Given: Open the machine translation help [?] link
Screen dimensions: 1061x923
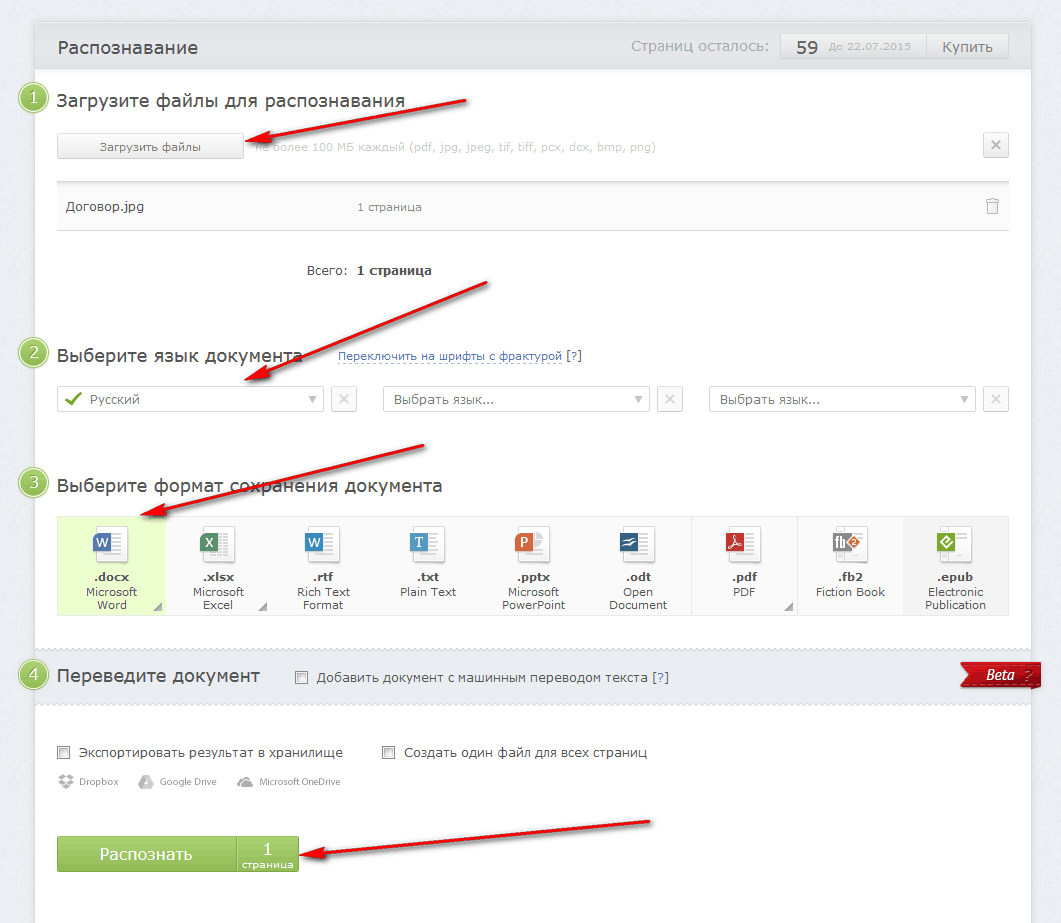Looking at the screenshot, I should coord(660,677).
